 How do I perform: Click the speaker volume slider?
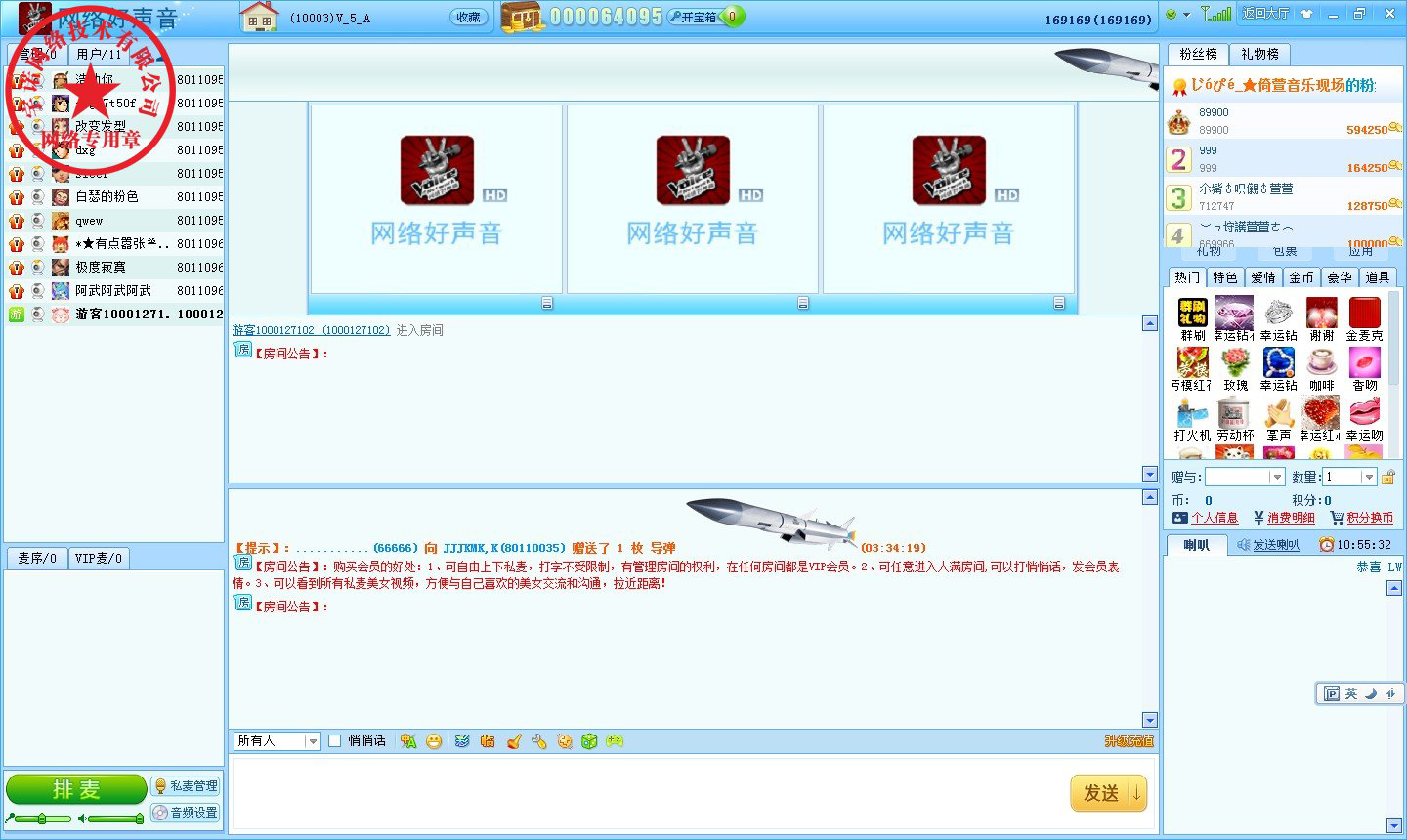click(115, 819)
